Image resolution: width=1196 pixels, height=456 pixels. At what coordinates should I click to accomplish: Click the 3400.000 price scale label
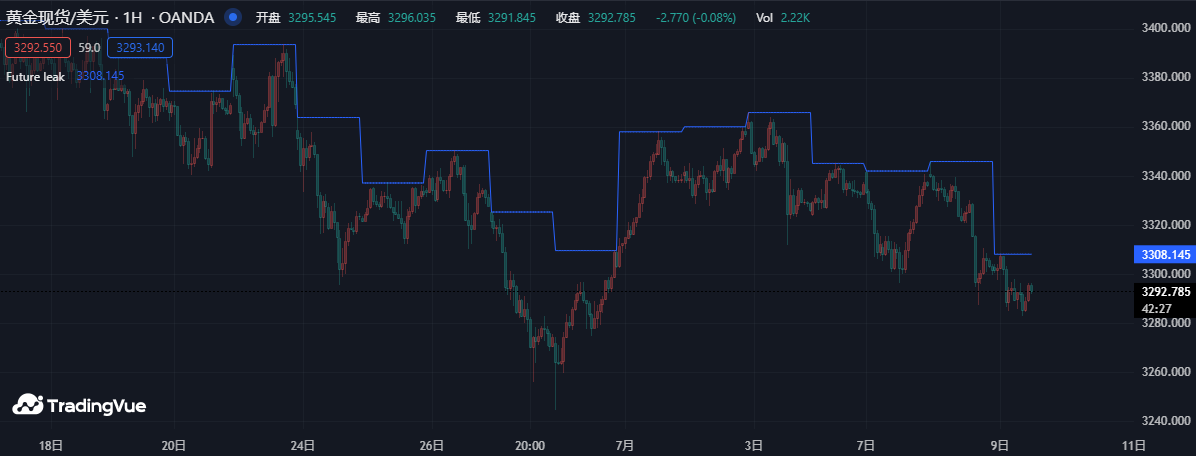(x=1165, y=28)
